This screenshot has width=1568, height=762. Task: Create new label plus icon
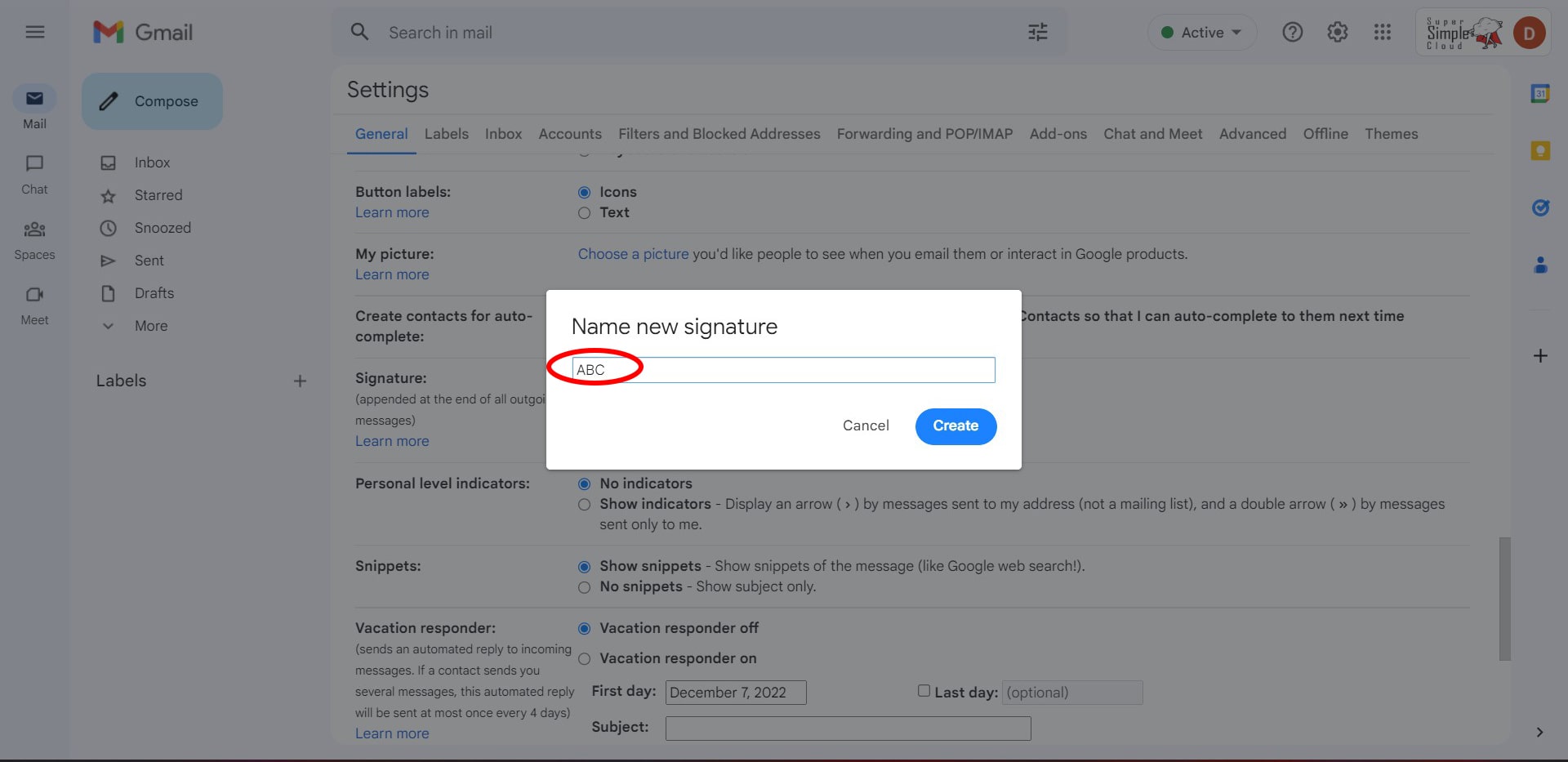300,381
